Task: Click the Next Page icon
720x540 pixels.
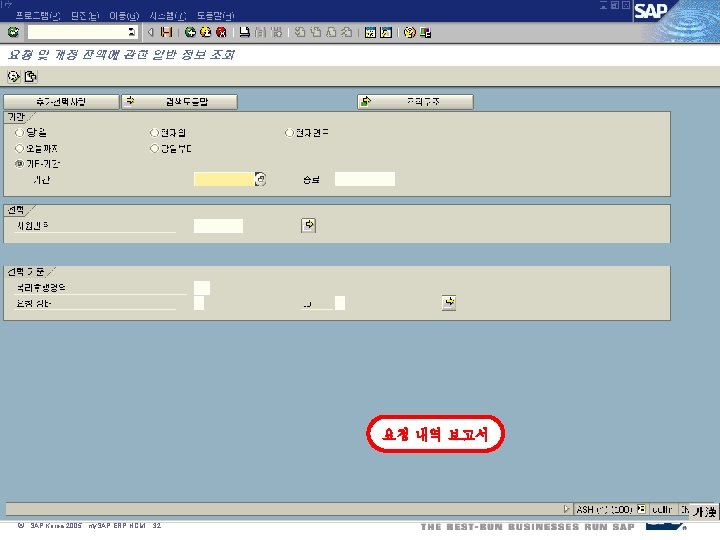Action: [331, 32]
